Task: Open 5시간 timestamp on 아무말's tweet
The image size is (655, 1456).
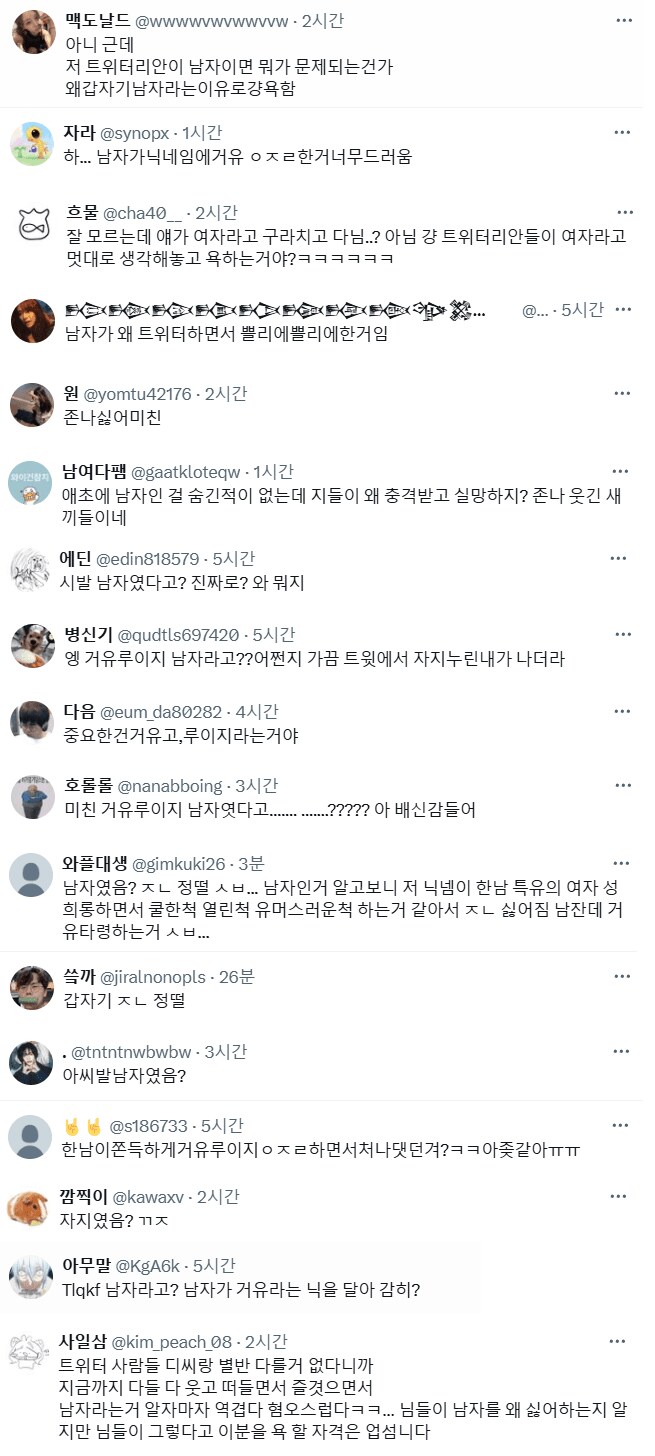Action: pyautogui.click(x=211, y=1265)
